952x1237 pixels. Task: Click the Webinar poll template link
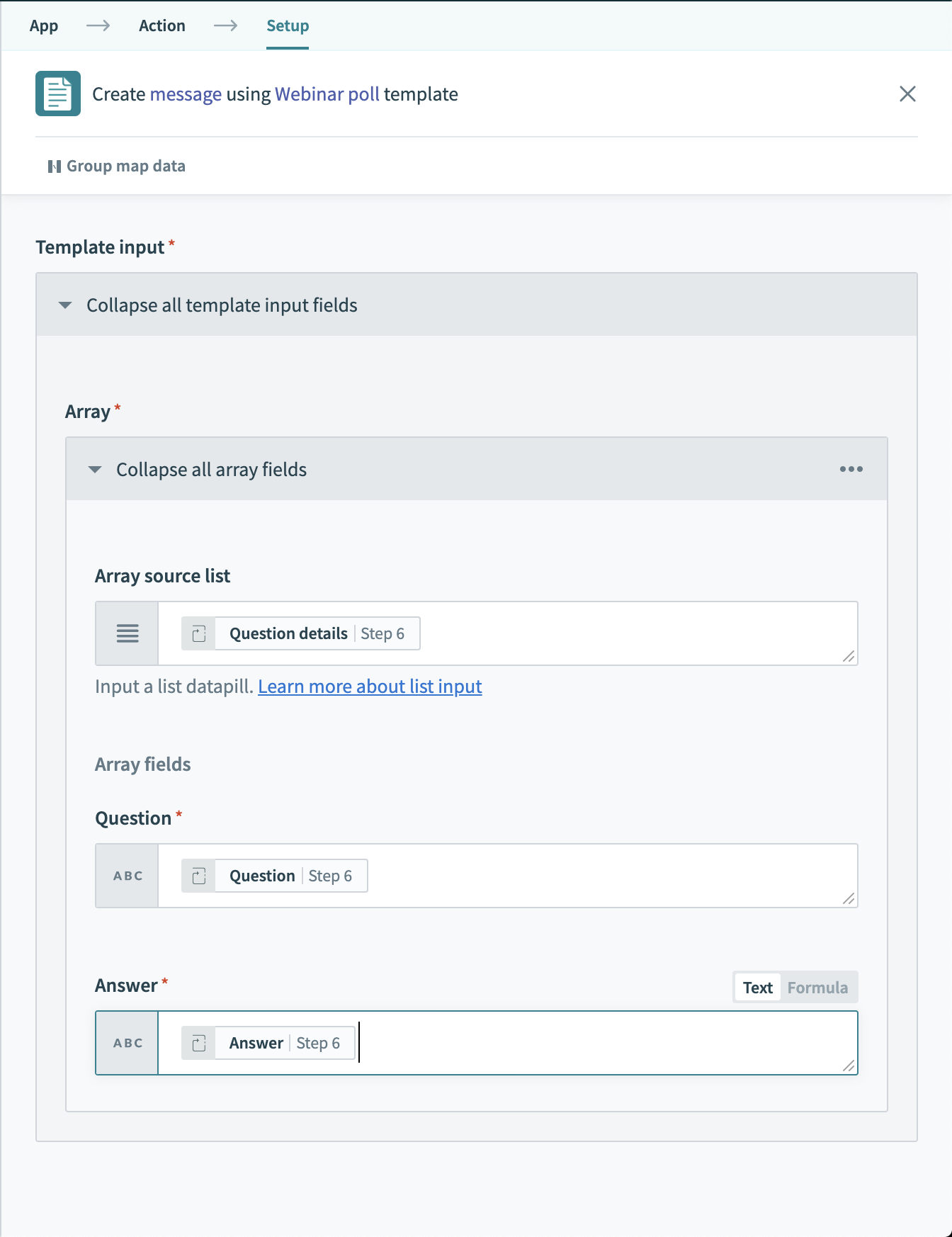point(327,94)
